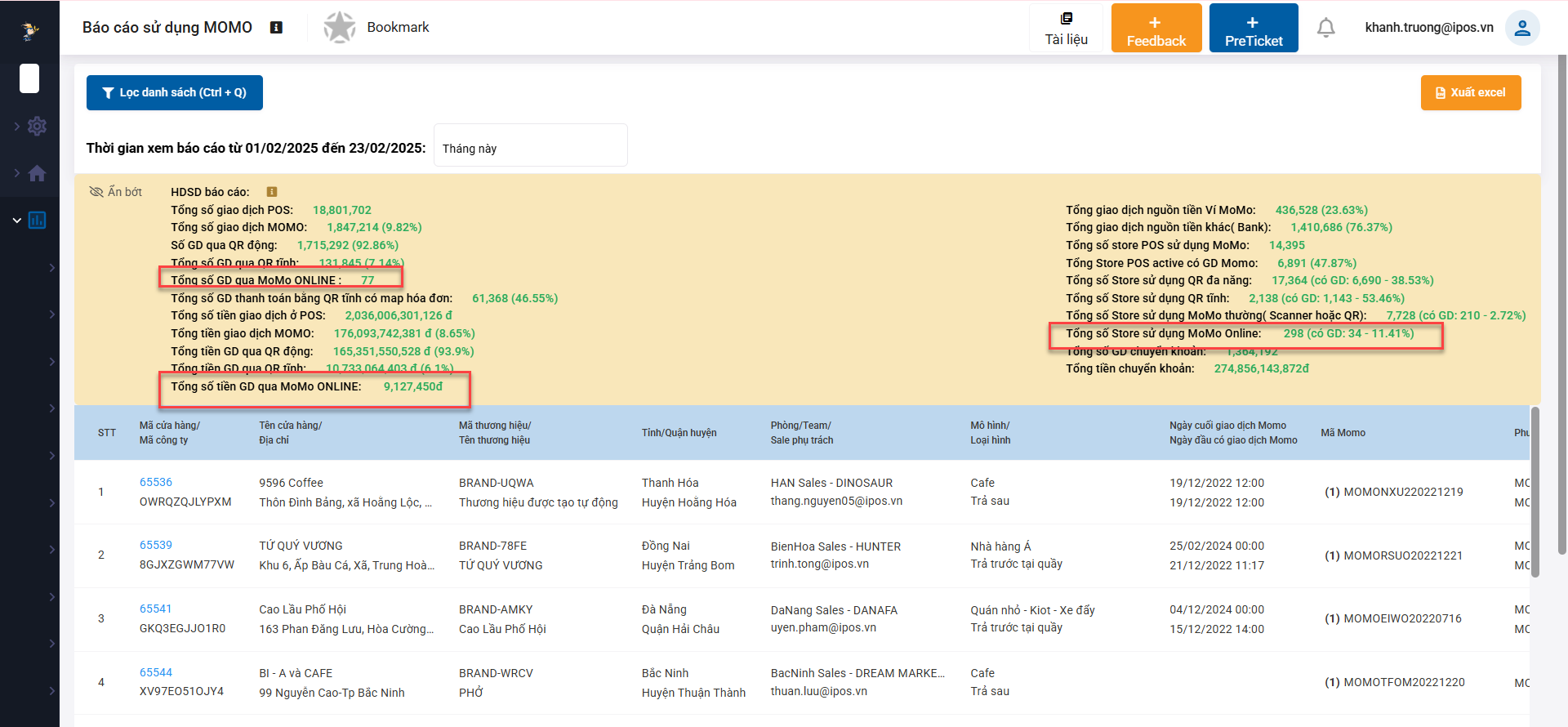Click plus icon on Feedback button
Screen dimensions: 1568x727
(1155, 23)
